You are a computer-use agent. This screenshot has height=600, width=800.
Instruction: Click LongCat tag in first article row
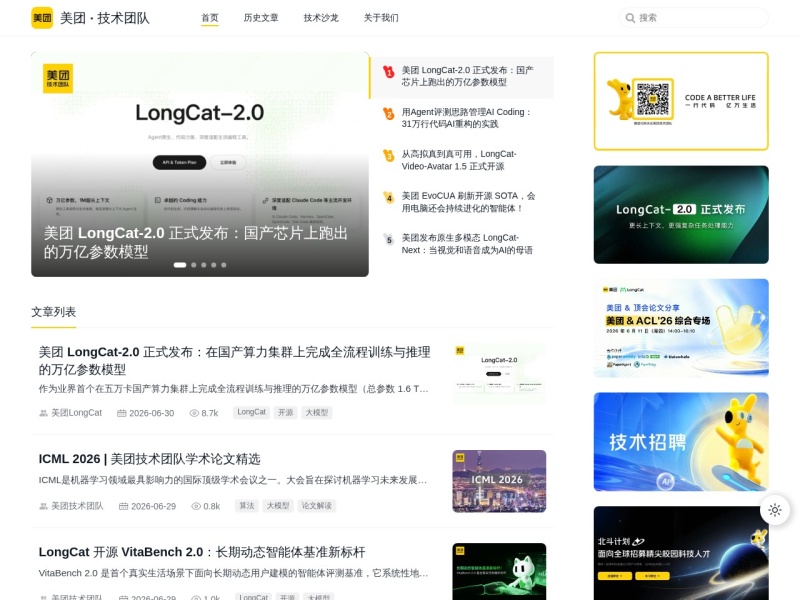click(252, 412)
